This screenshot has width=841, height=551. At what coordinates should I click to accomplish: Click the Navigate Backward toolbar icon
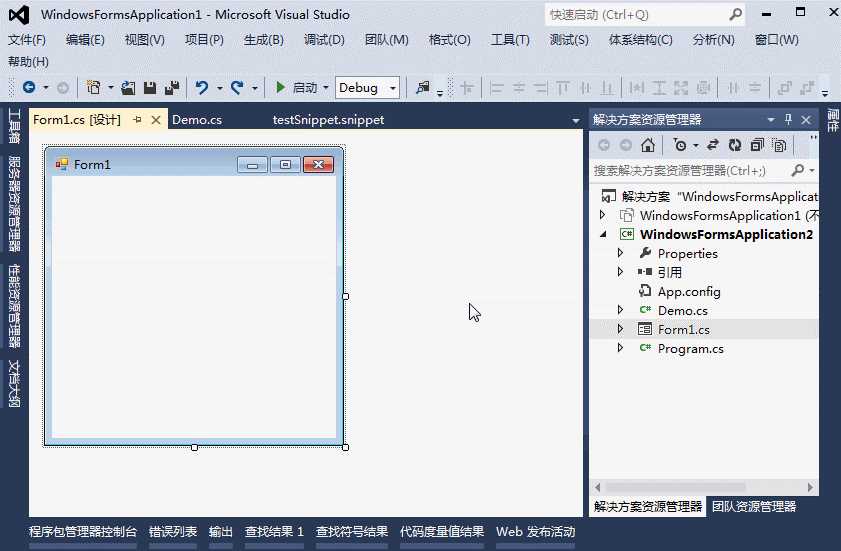coord(29,87)
